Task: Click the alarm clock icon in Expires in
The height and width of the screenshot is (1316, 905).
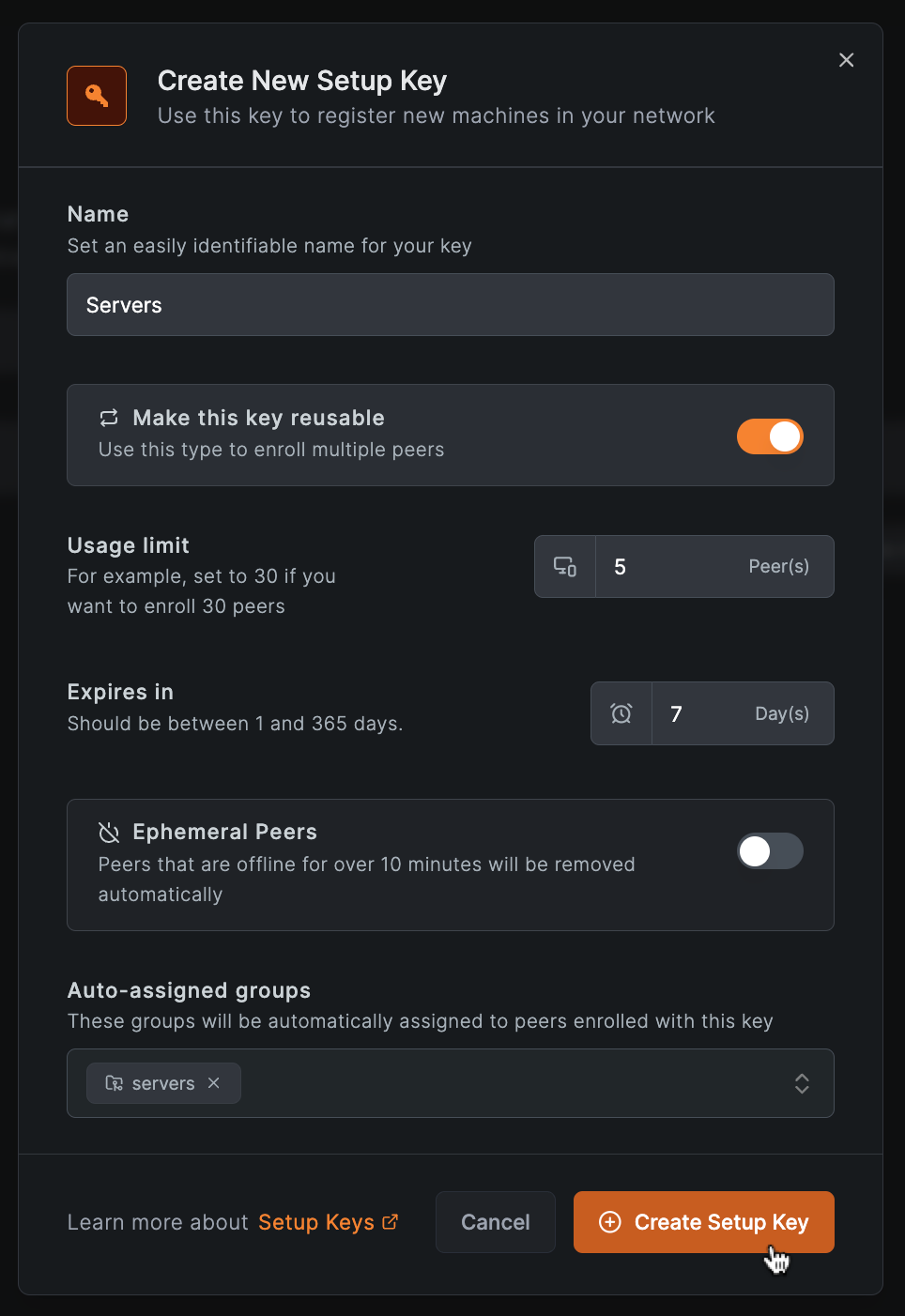Action: click(x=621, y=713)
